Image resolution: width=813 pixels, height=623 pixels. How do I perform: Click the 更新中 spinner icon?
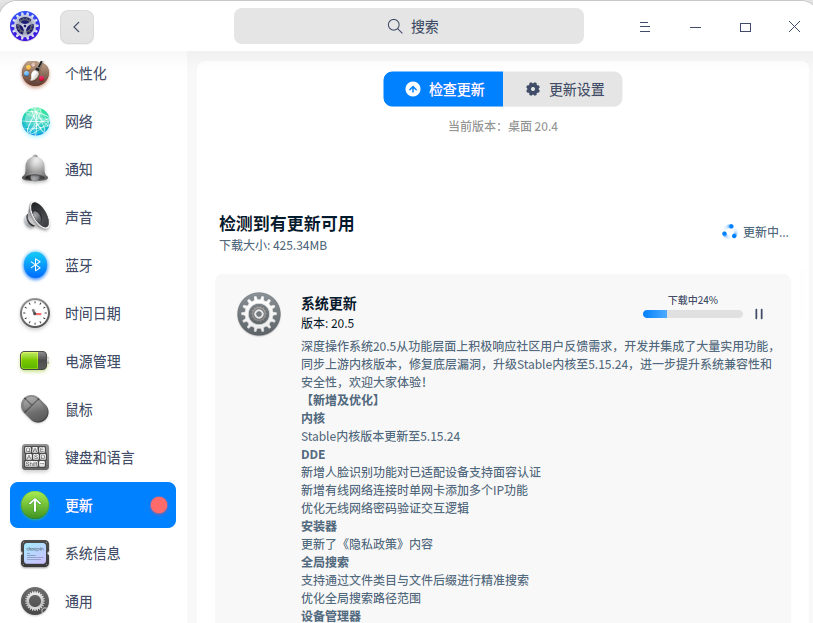coord(730,232)
